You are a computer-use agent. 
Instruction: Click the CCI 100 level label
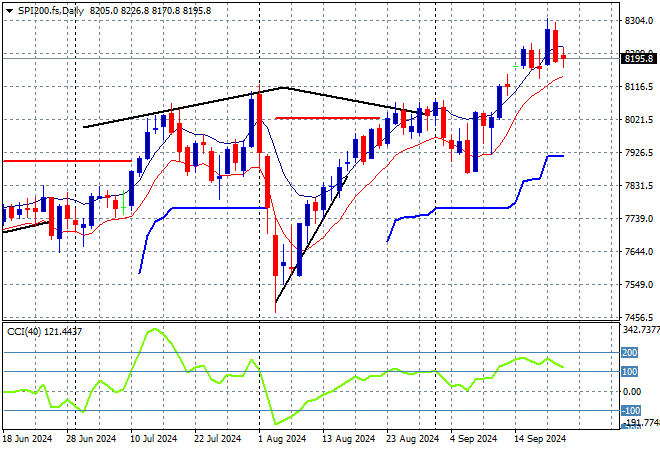point(629,372)
